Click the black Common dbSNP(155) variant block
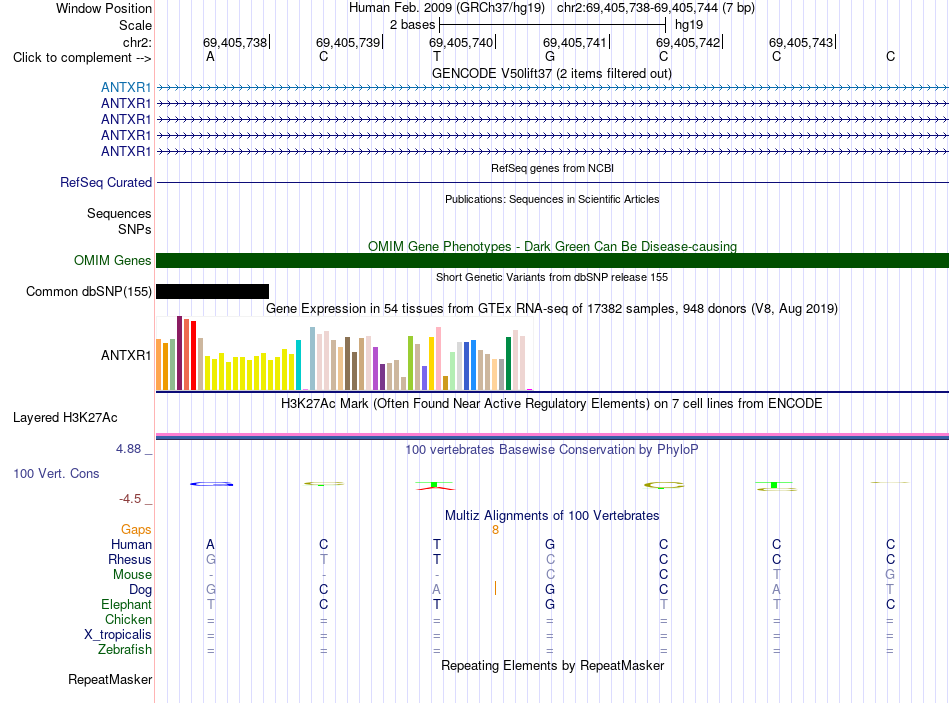This screenshot has width=950, height=703. coord(212,292)
